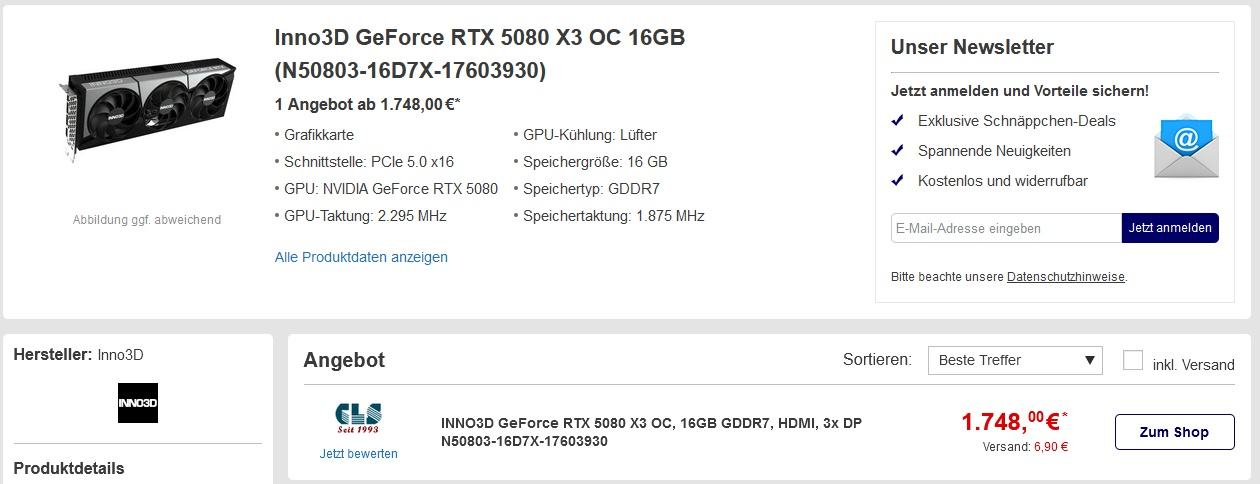Click the Versand 6,90 € shipping cost
The height and width of the screenshot is (484, 1260).
[1025, 447]
